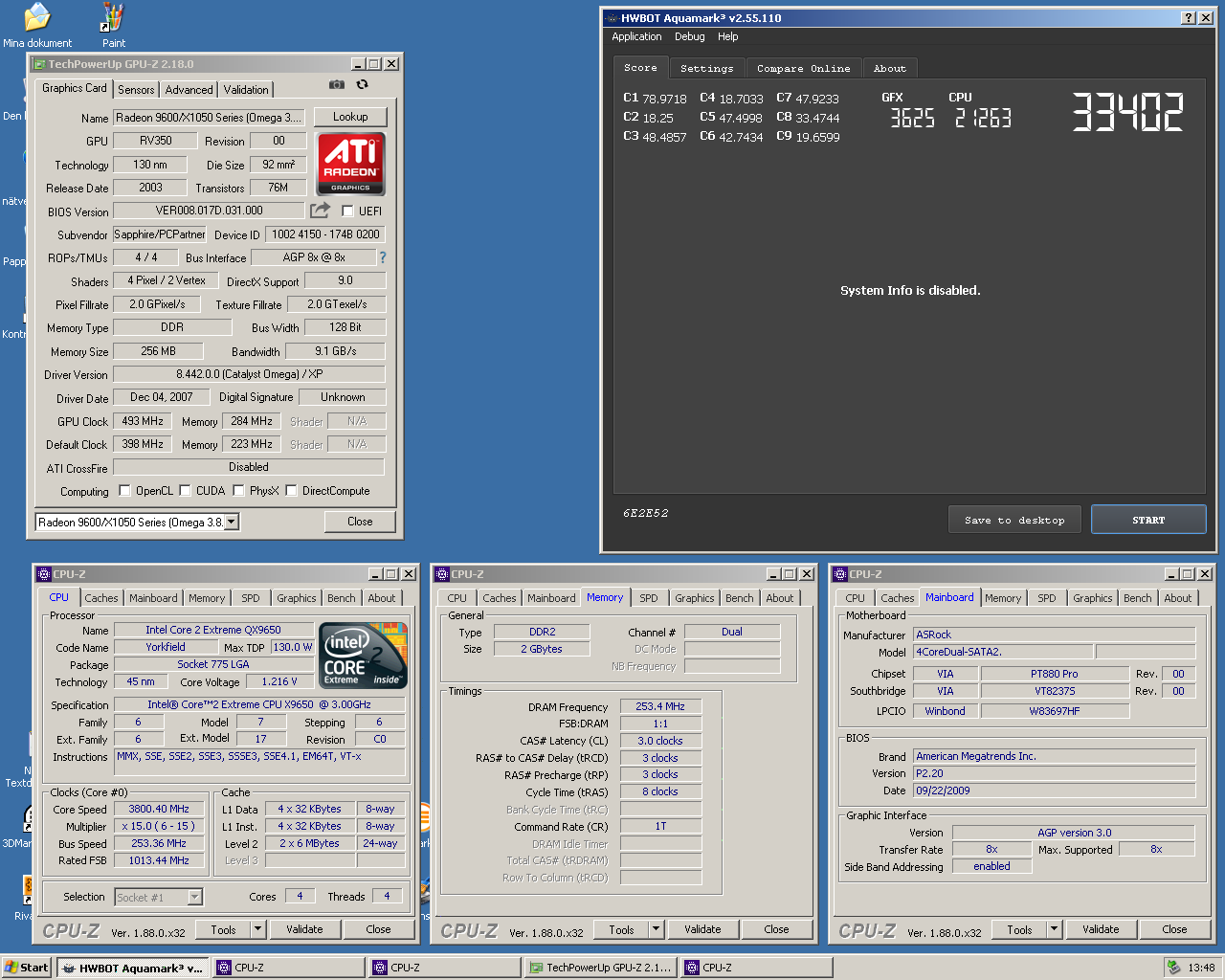Click the GFX score 3625

pos(912,118)
